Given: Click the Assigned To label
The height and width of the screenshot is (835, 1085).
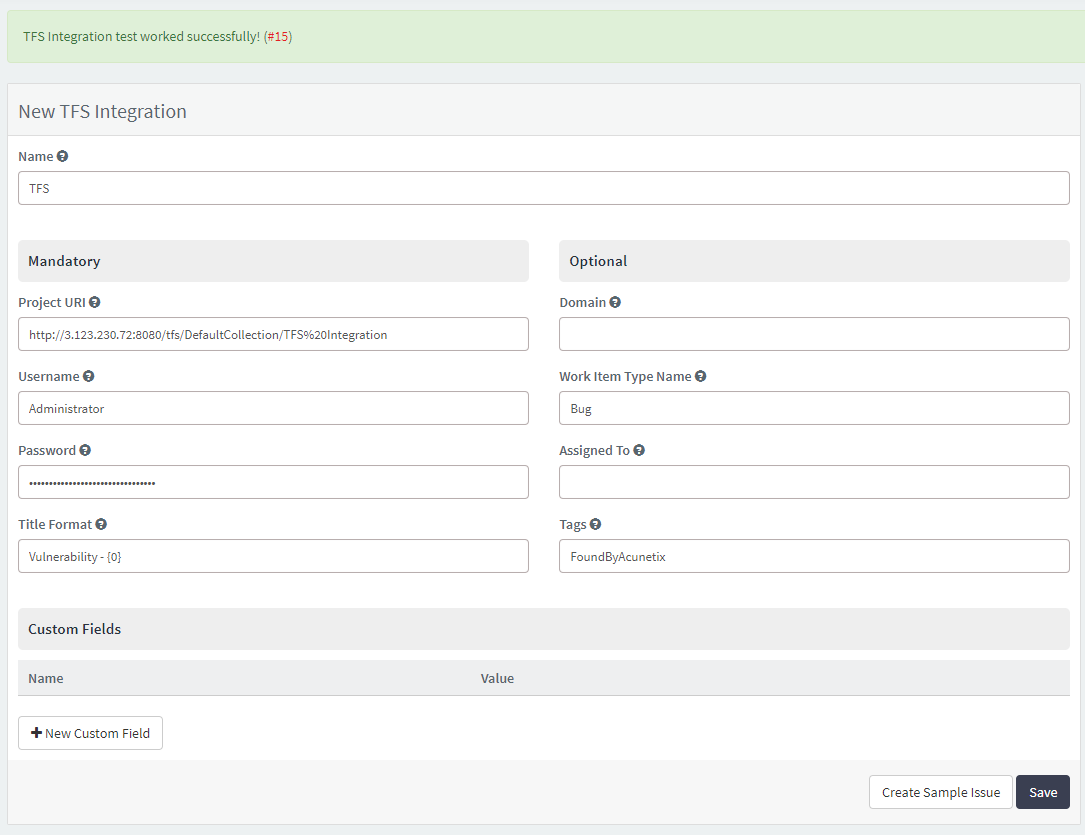Looking at the screenshot, I should coord(594,450).
